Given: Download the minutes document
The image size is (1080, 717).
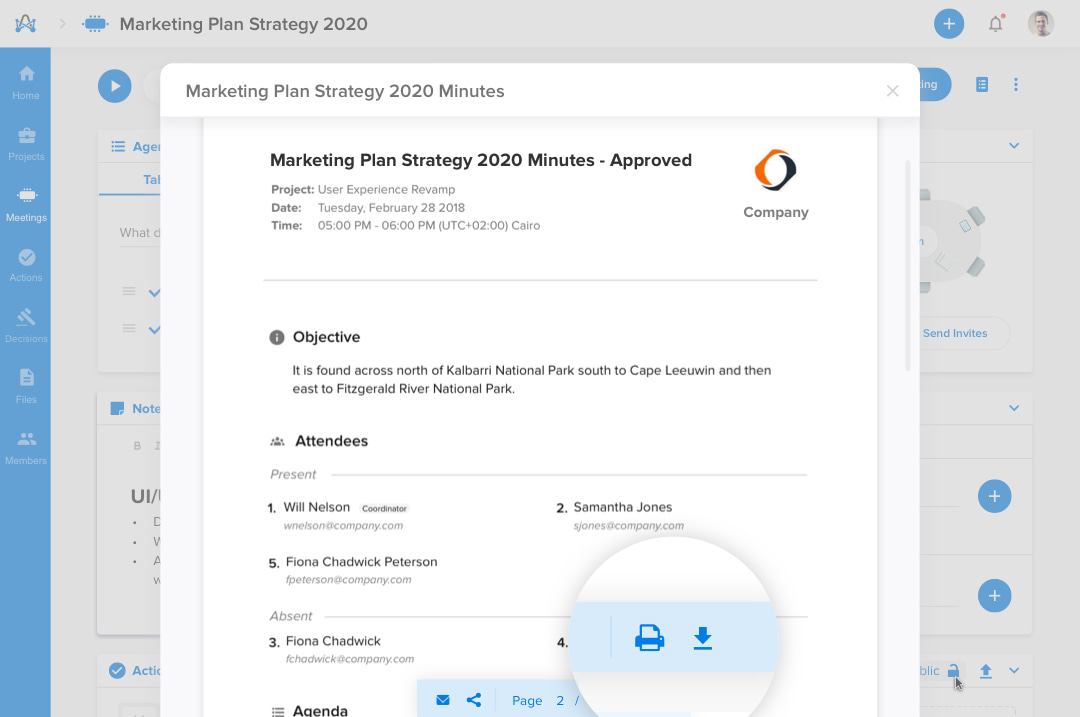Looking at the screenshot, I should point(703,638).
